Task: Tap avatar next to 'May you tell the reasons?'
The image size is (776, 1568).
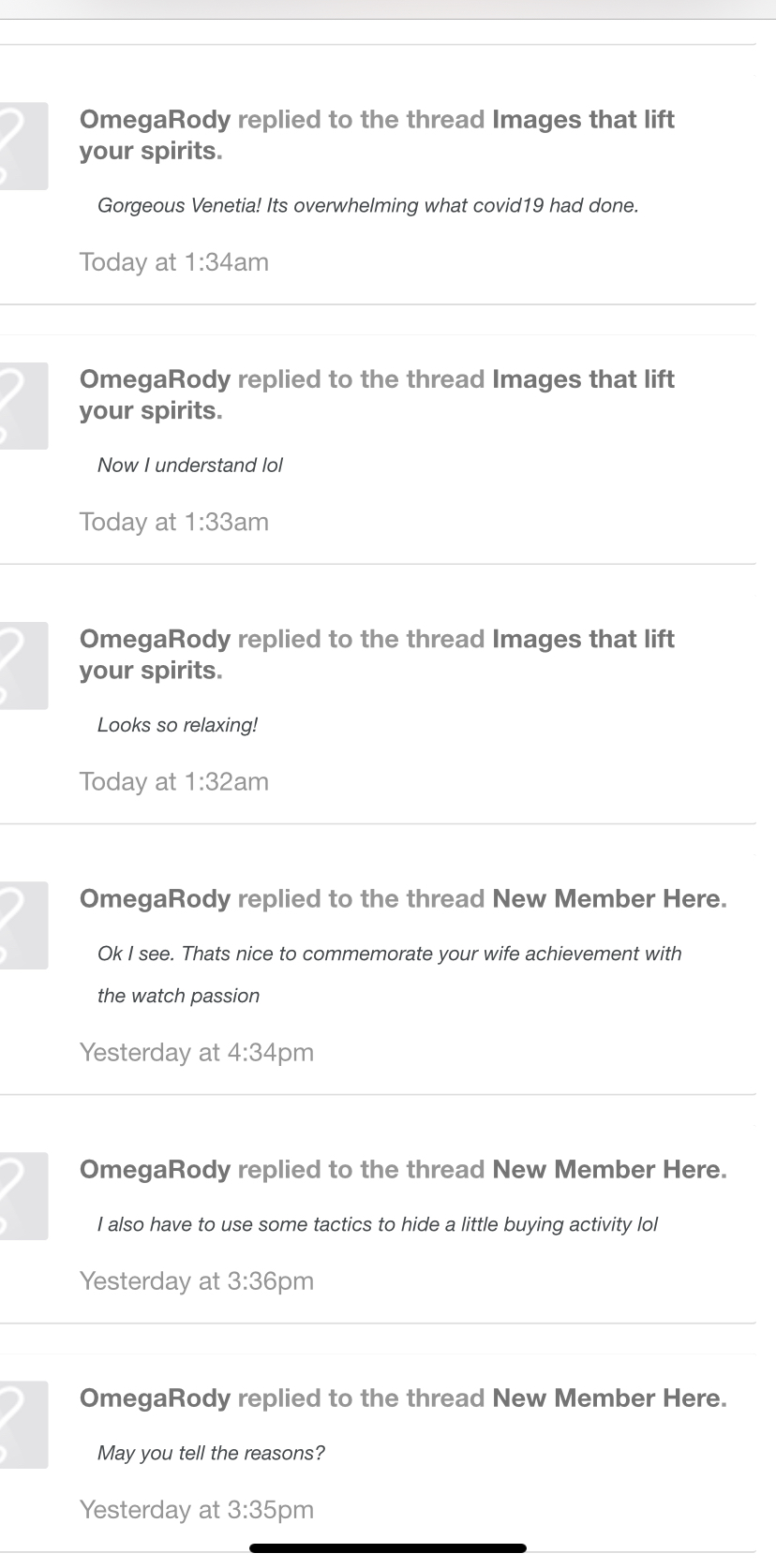Action: (x=22, y=1424)
